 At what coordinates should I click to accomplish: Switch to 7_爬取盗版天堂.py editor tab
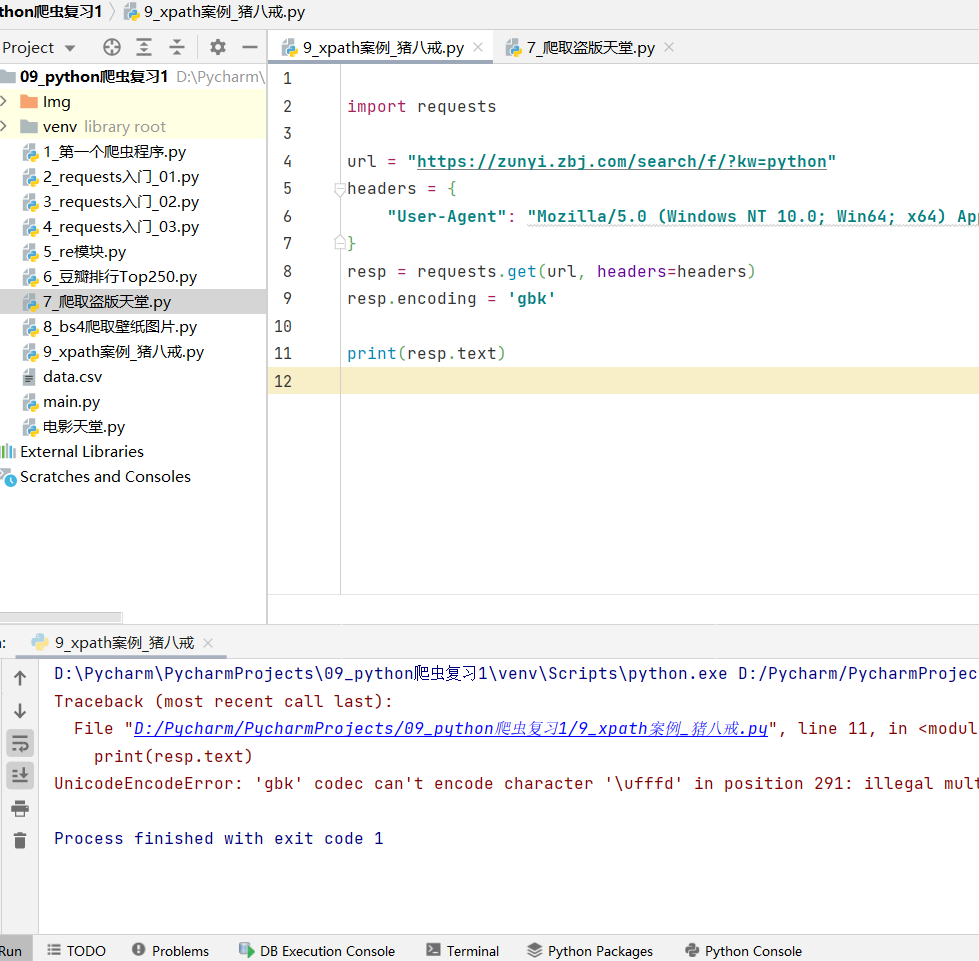coord(590,47)
